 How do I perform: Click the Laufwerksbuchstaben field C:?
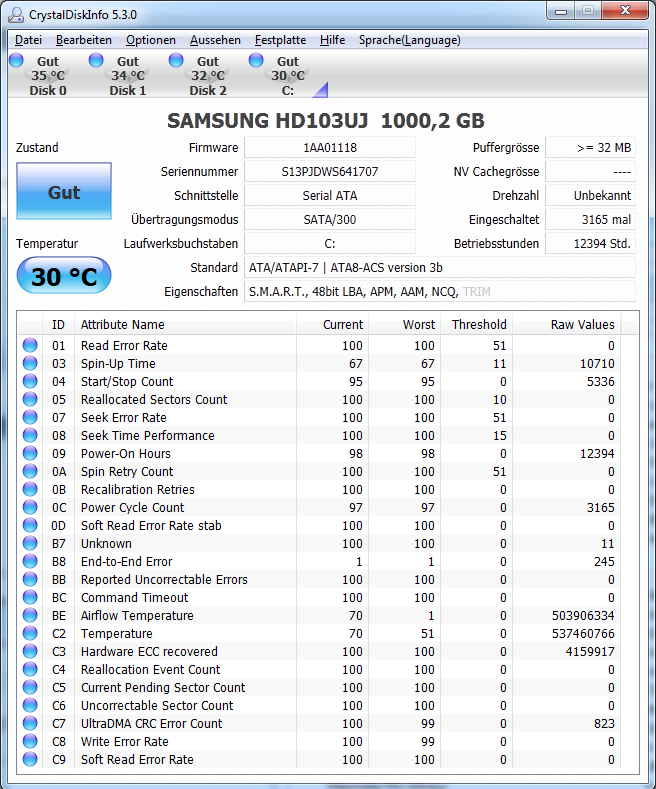click(330, 244)
